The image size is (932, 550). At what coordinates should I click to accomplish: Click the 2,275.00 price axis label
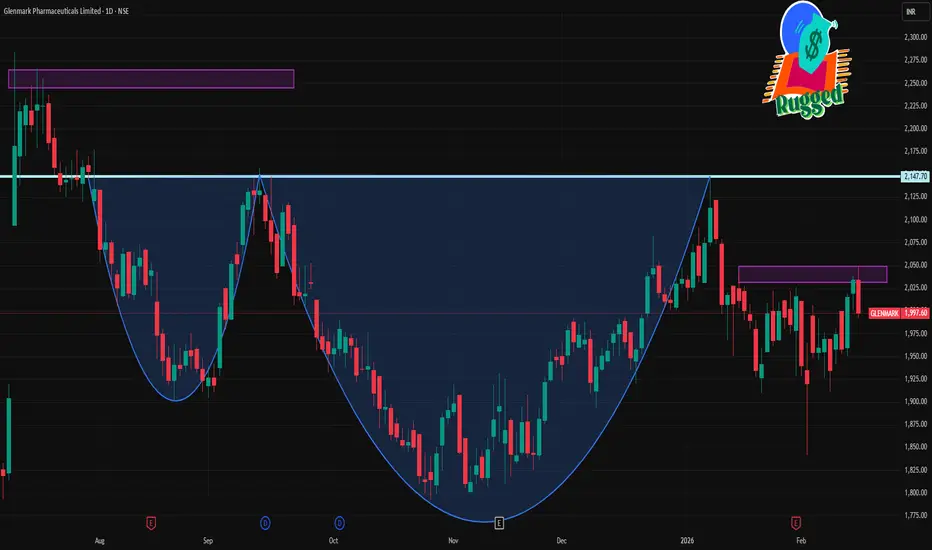(x=915, y=60)
